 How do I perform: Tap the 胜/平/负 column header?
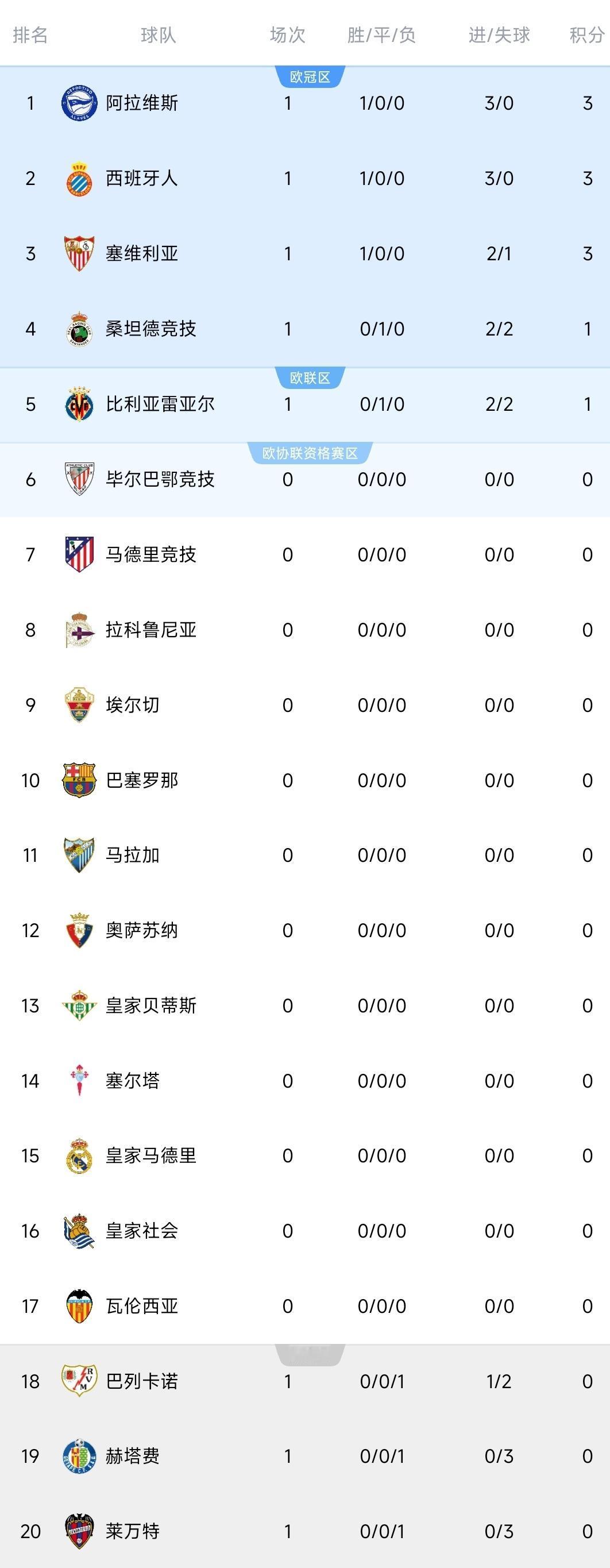pyautogui.click(x=382, y=34)
